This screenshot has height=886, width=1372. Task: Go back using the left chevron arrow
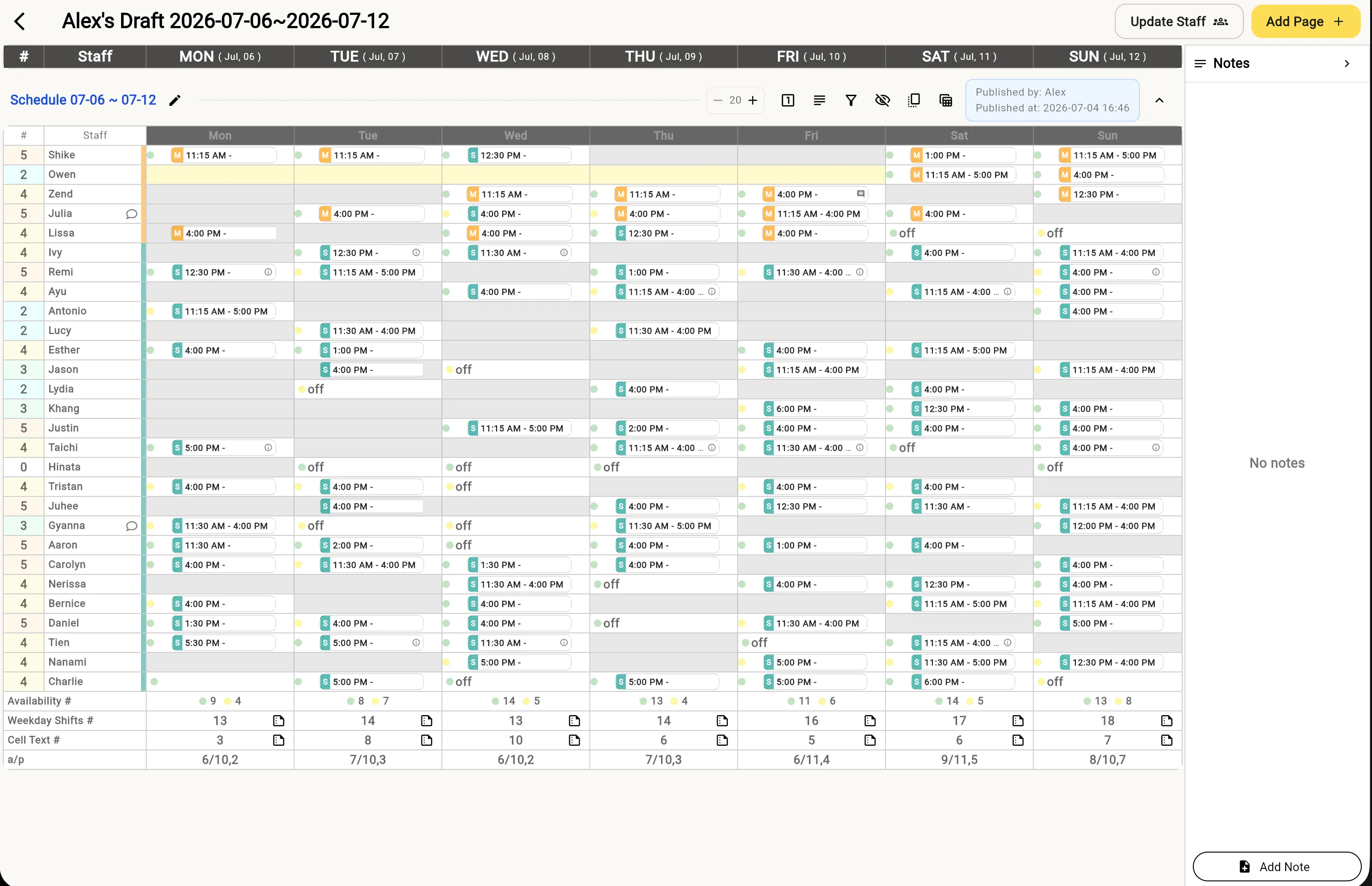tap(19, 22)
